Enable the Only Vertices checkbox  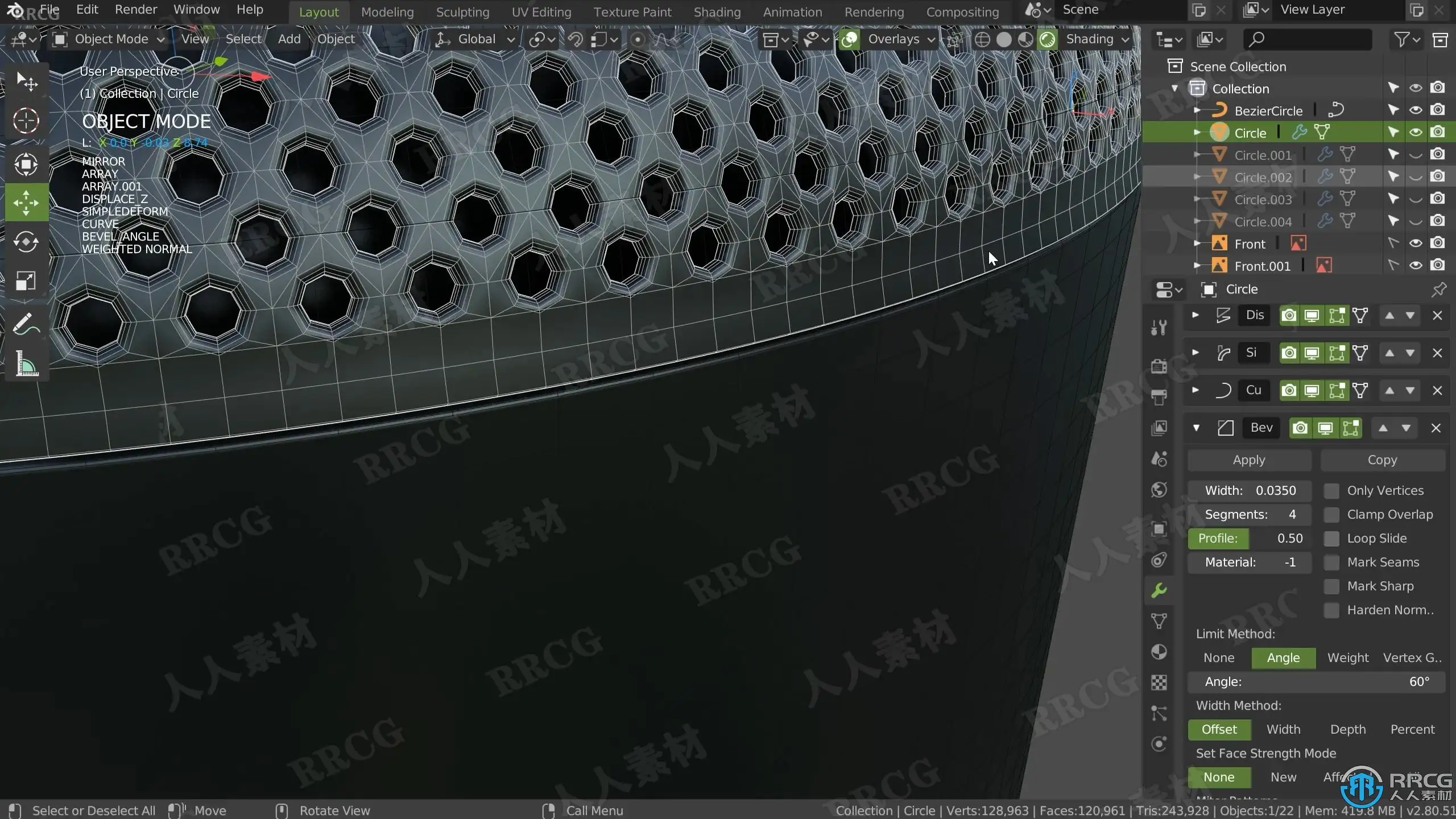tap(1331, 491)
